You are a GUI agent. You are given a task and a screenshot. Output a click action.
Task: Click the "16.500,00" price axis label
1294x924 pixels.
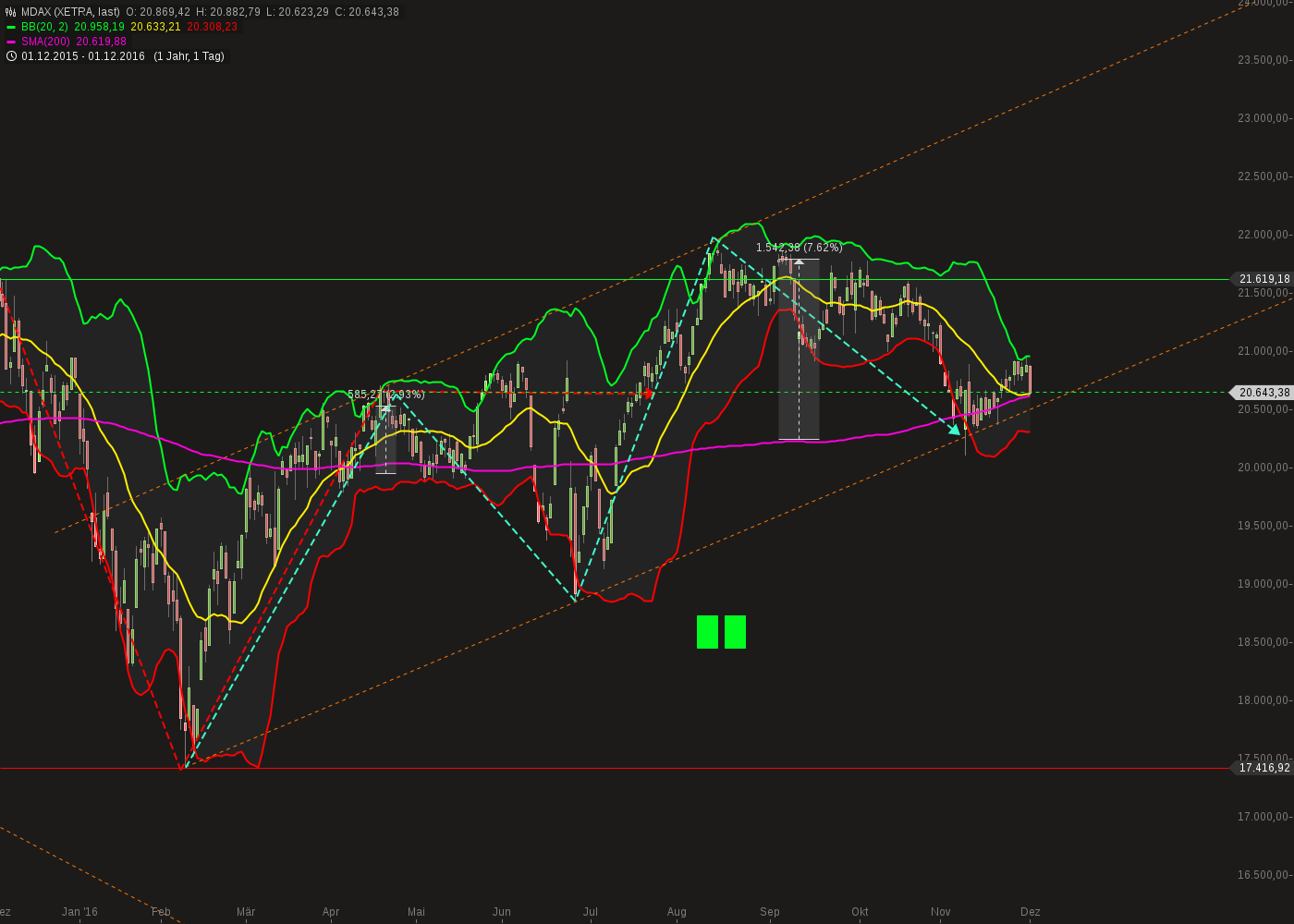1263,875
